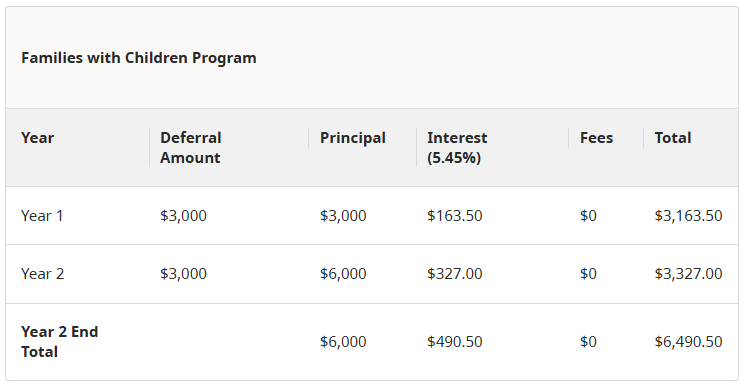This screenshot has width=744, height=386.
Task: Click the Year 2 interest value $327.00
Action: coord(455,274)
